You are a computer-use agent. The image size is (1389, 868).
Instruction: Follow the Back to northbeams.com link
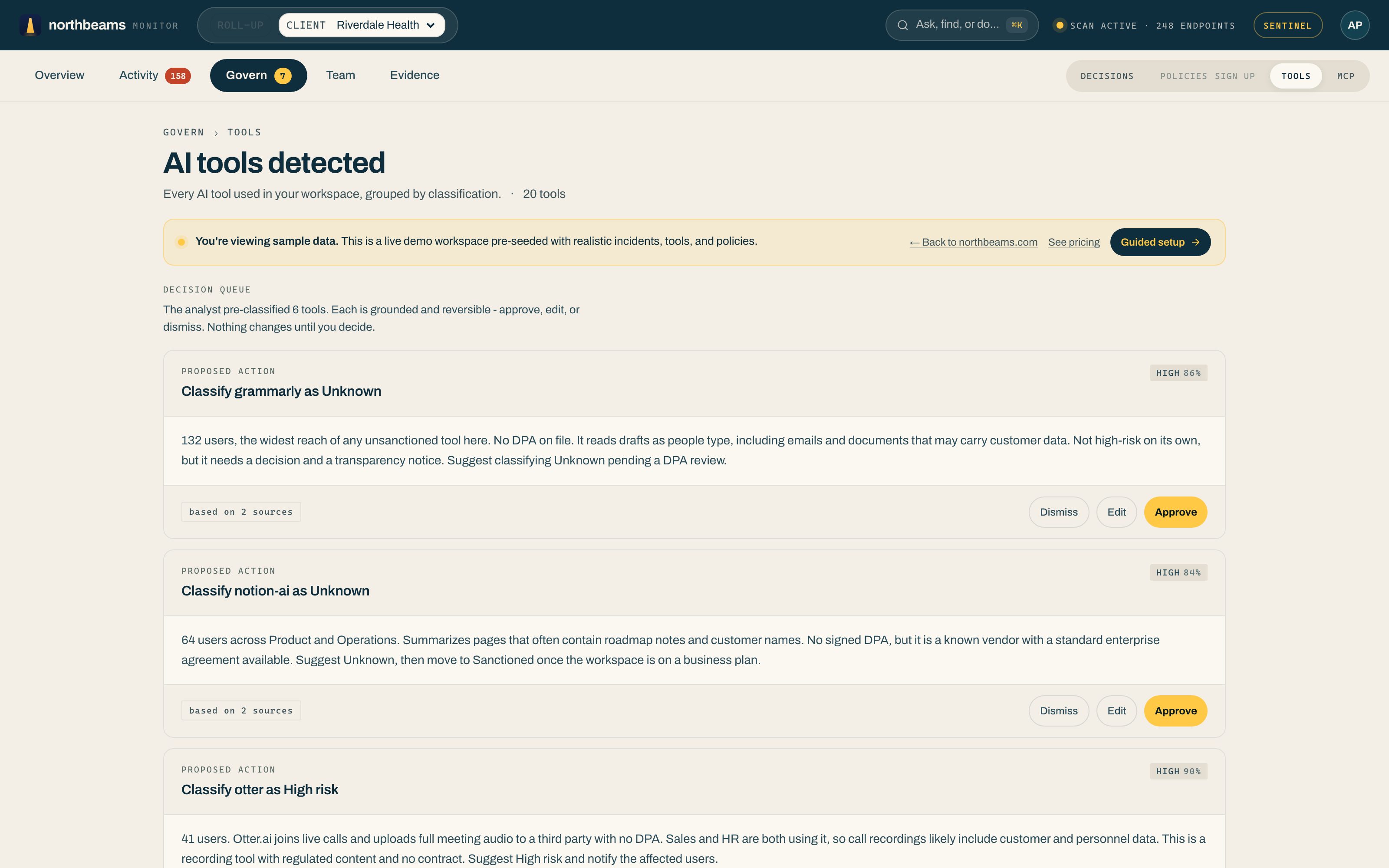[974, 242]
